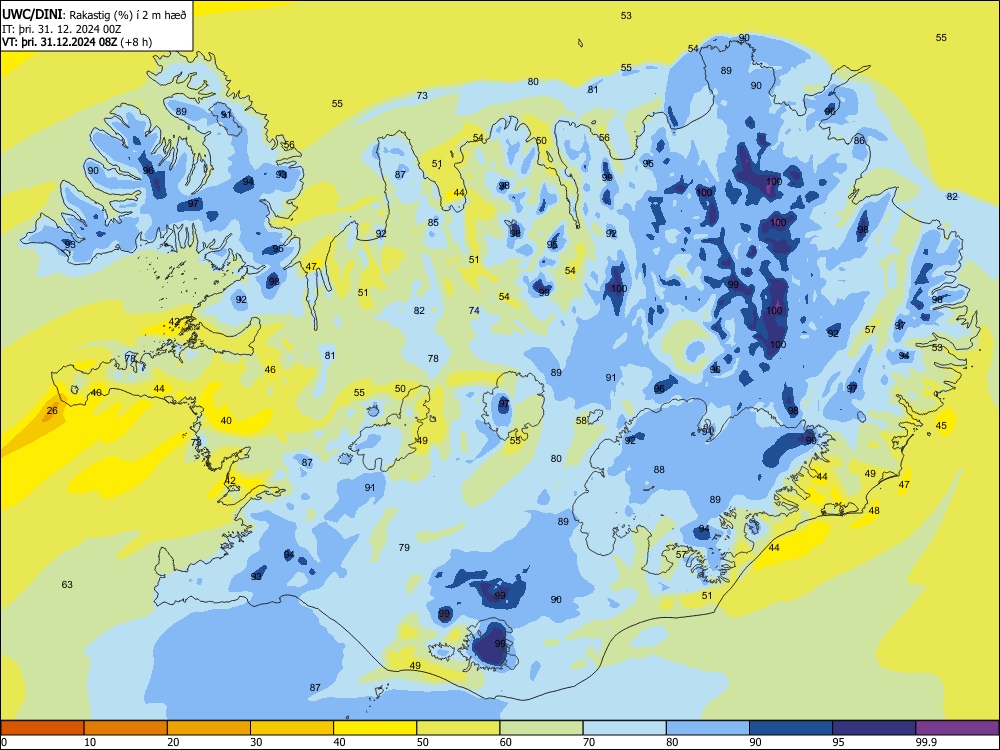The image size is (1000, 750).
Task: Click the '99.9' legend tick label
Action: [925, 742]
